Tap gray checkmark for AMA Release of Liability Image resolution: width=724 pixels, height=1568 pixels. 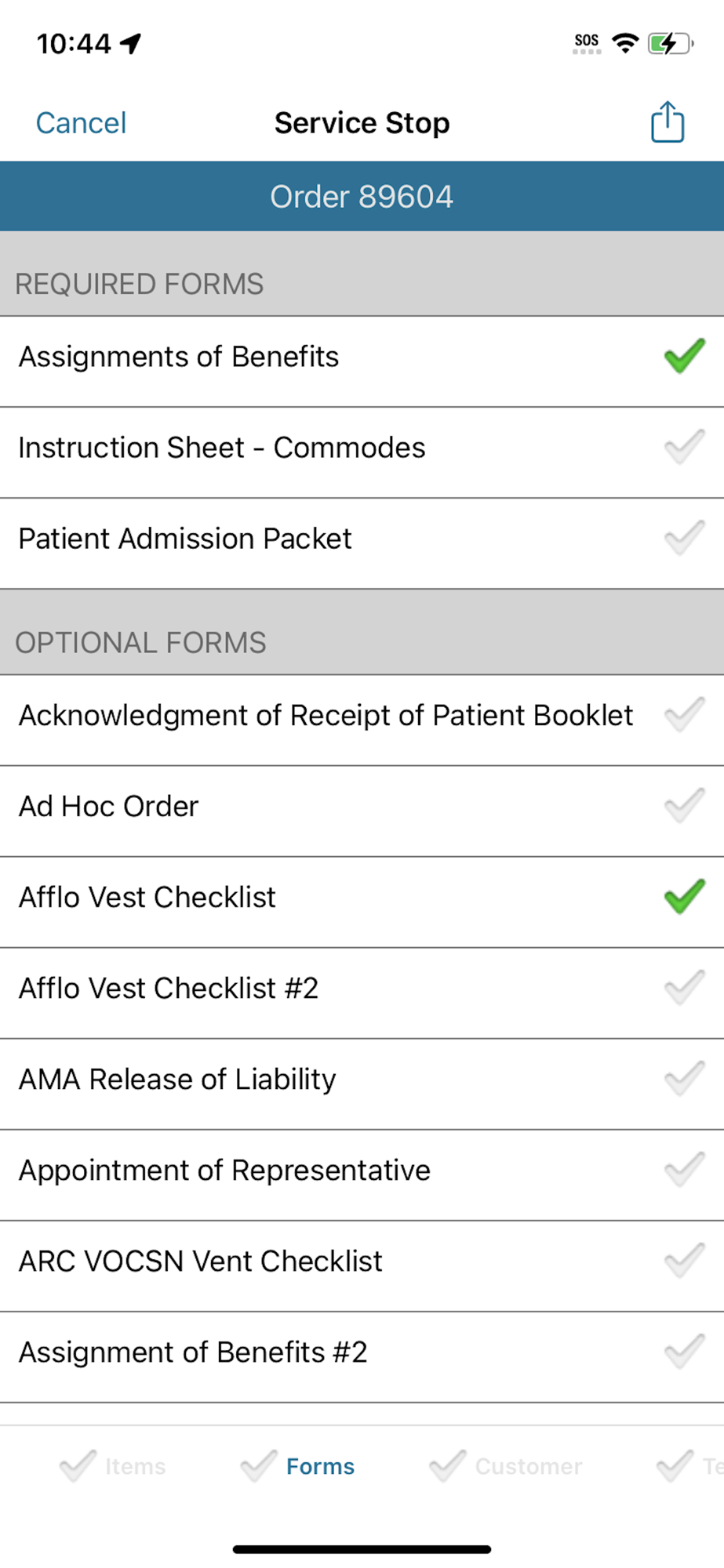pos(684,1079)
